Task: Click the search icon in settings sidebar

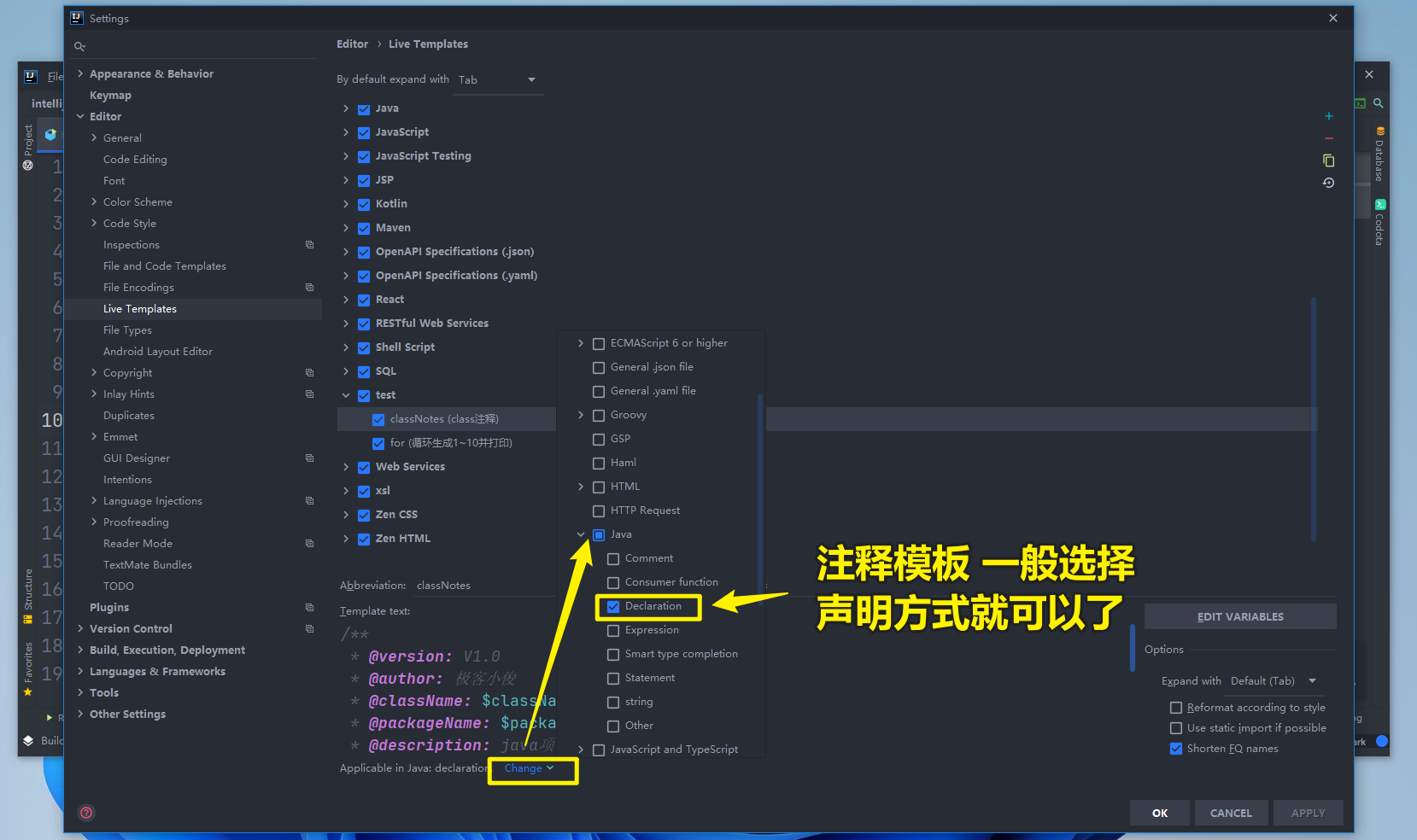Action: click(x=79, y=46)
